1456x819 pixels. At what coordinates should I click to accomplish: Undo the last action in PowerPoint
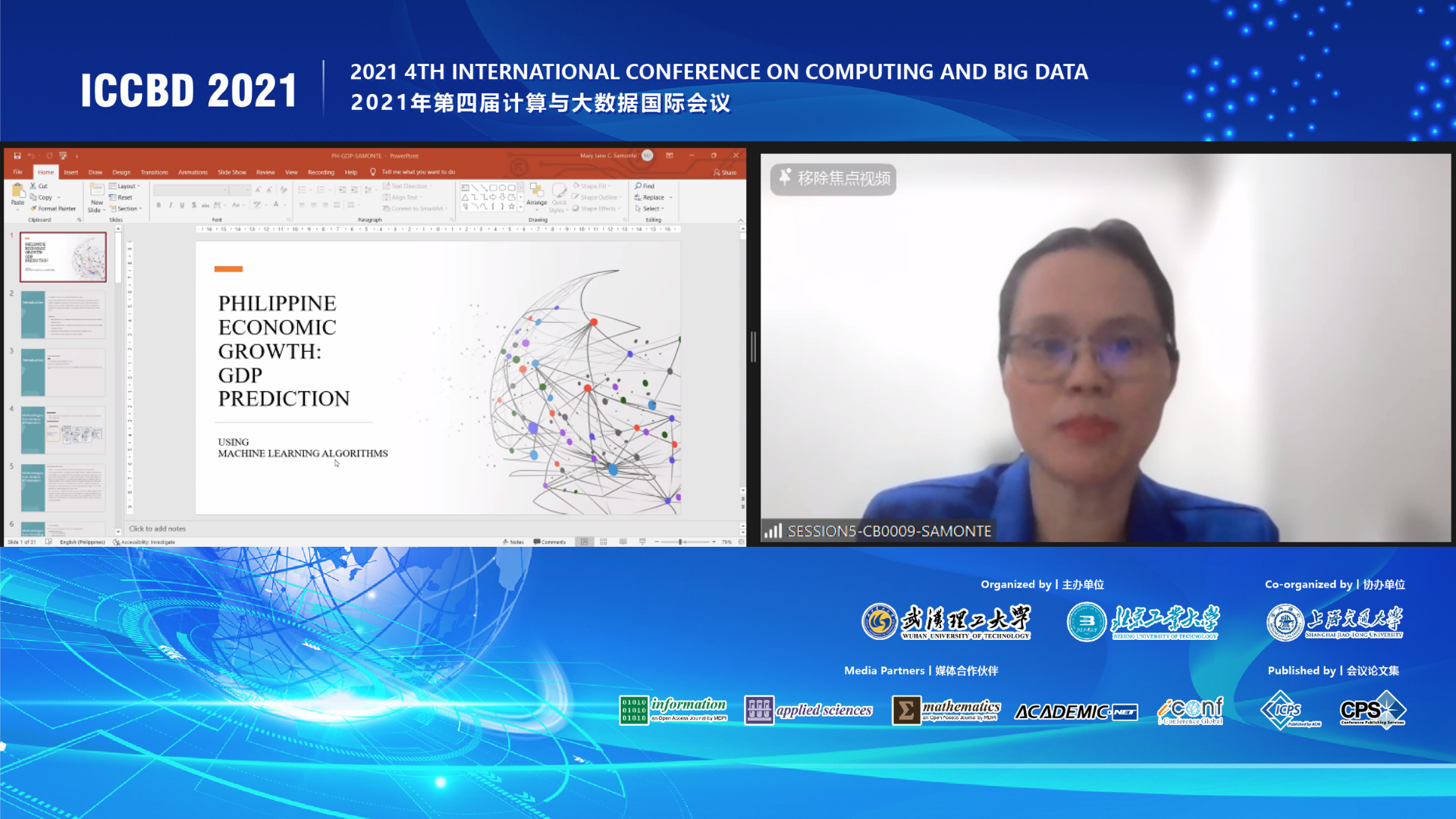(x=31, y=155)
